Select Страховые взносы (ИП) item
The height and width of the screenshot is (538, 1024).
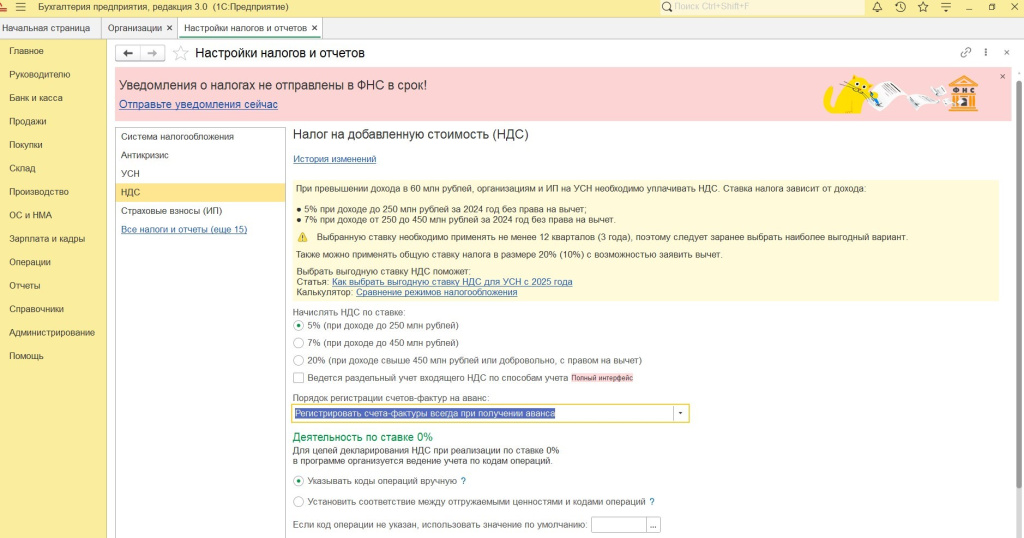point(200,211)
